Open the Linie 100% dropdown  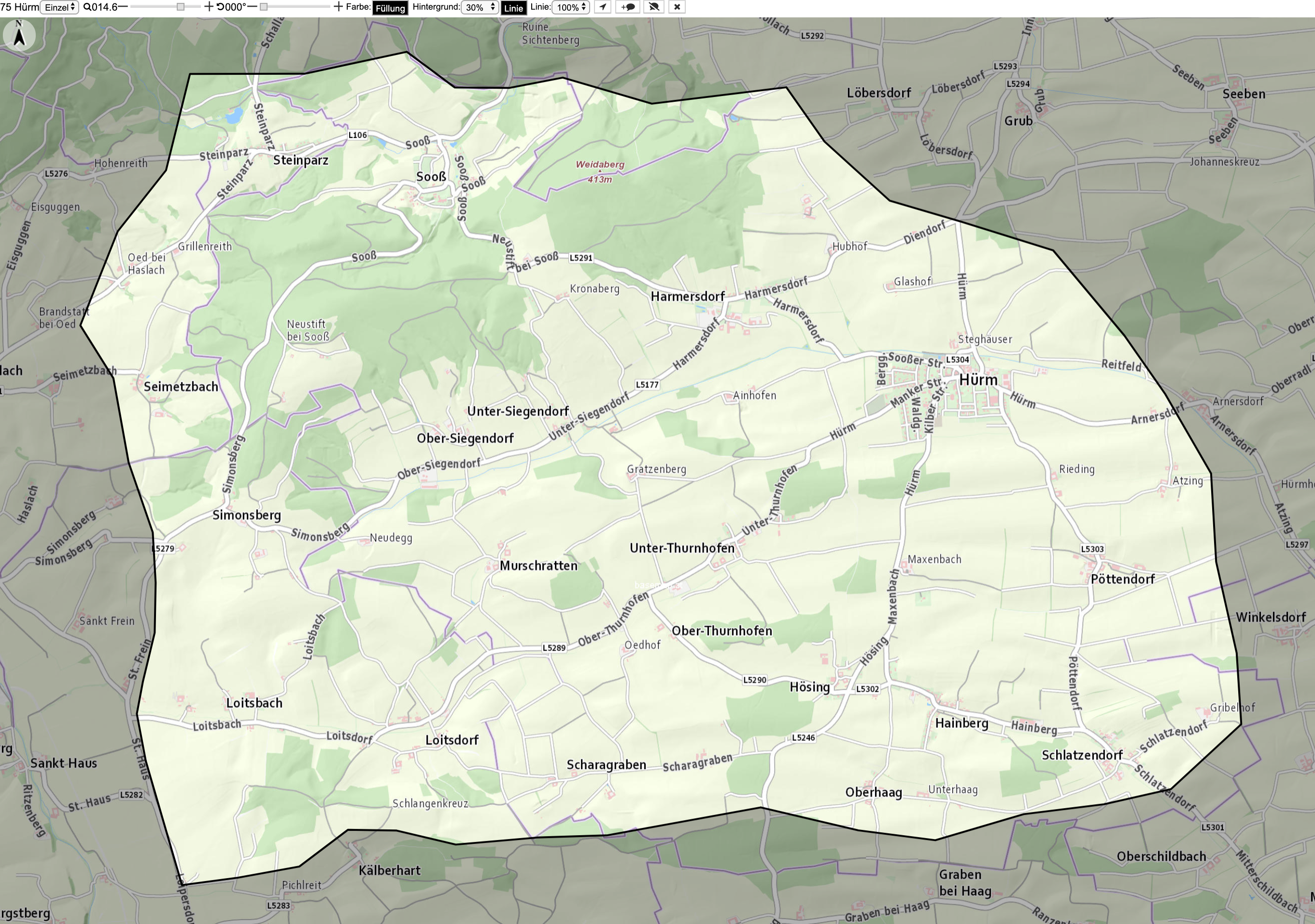[570, 7]
